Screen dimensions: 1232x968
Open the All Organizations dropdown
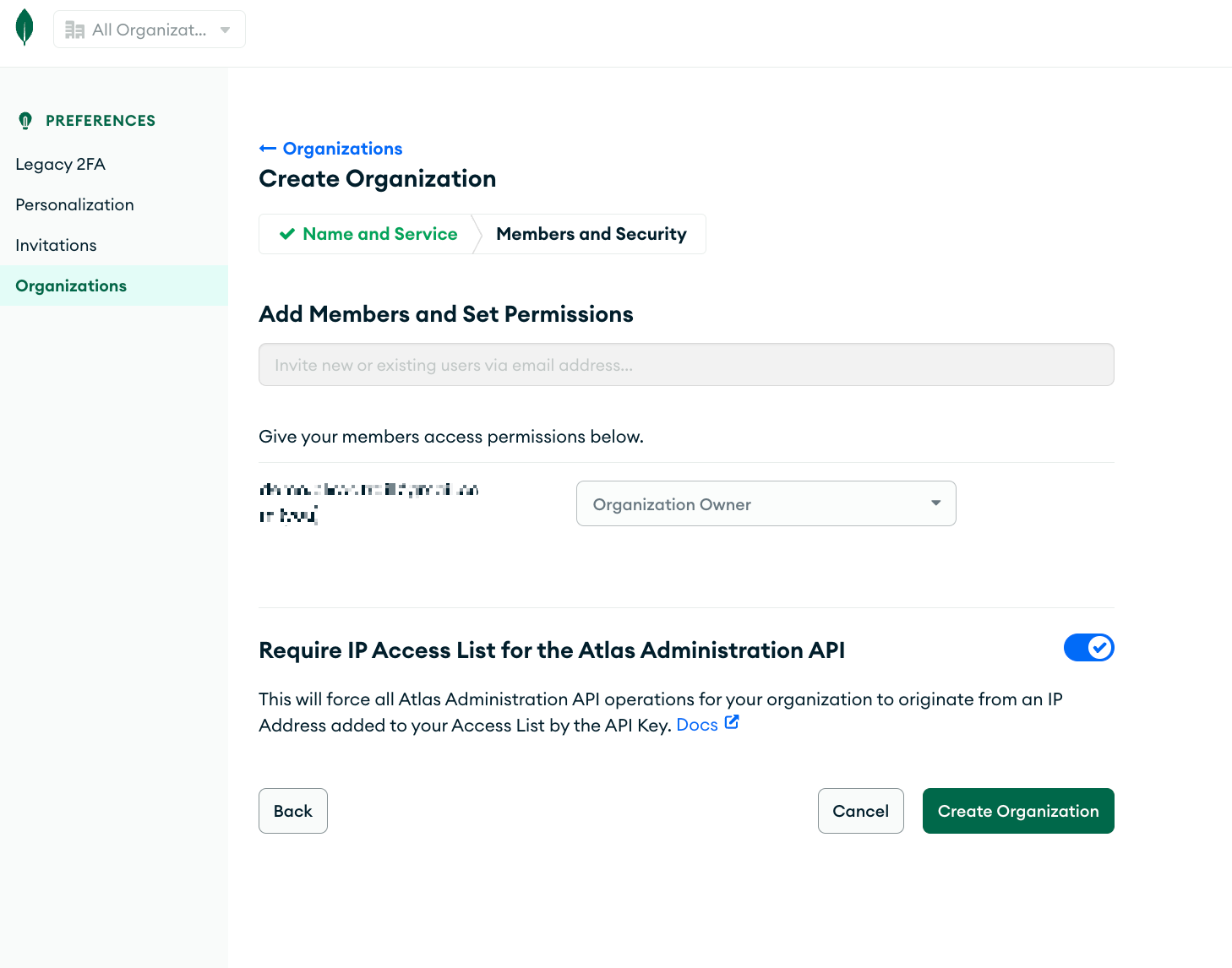click(150, 30)
